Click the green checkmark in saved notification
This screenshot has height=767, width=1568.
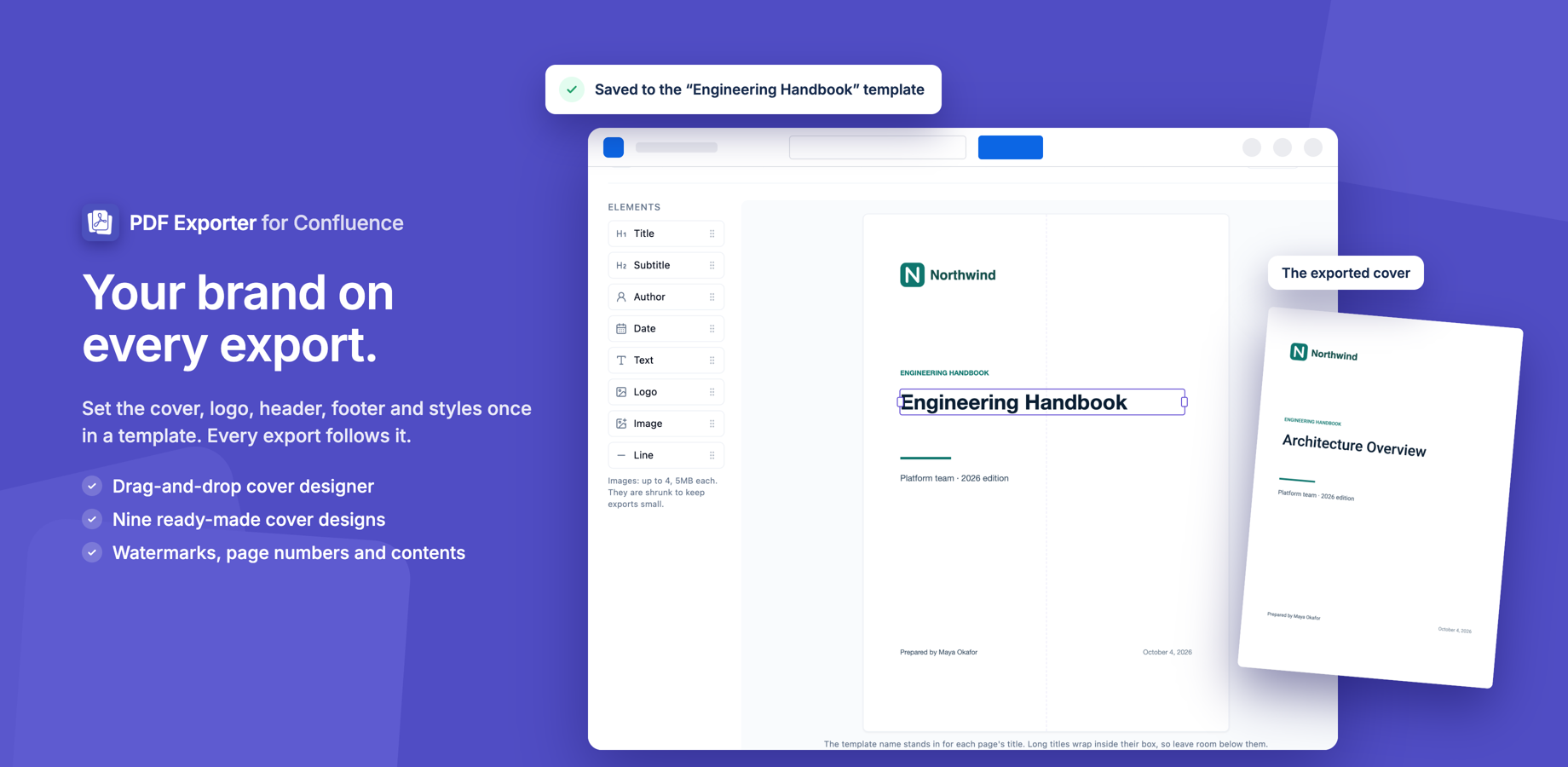coord(572,89)
